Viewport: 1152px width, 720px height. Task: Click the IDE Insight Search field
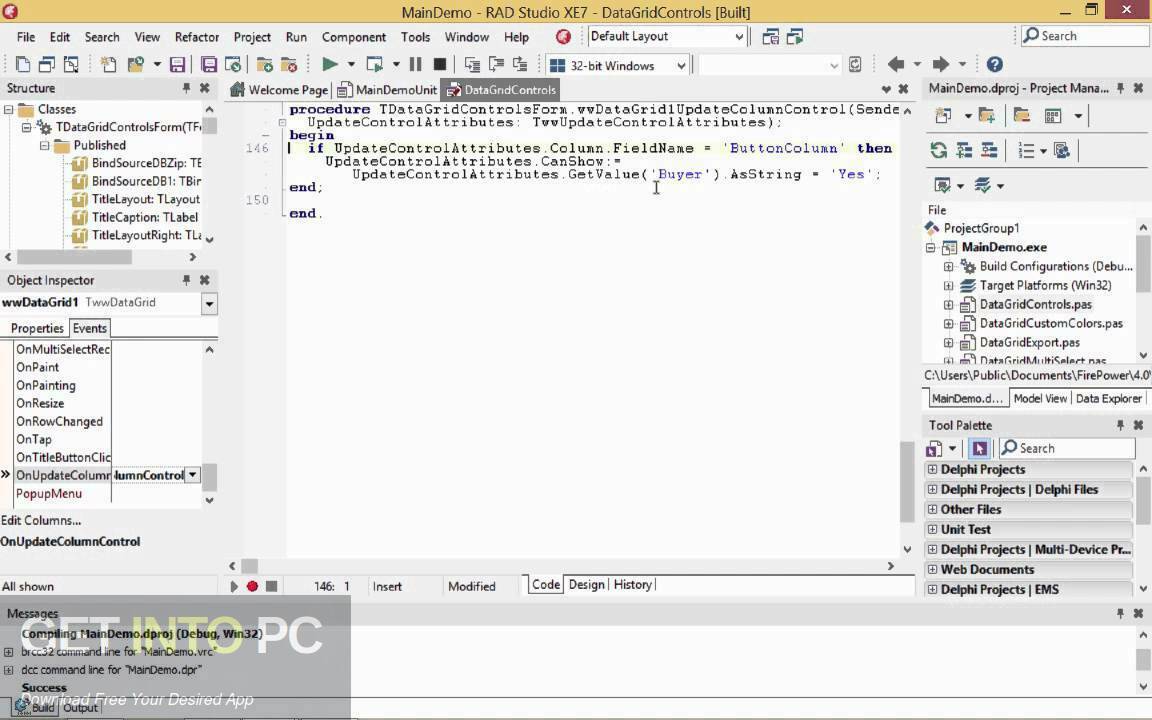1085,36
